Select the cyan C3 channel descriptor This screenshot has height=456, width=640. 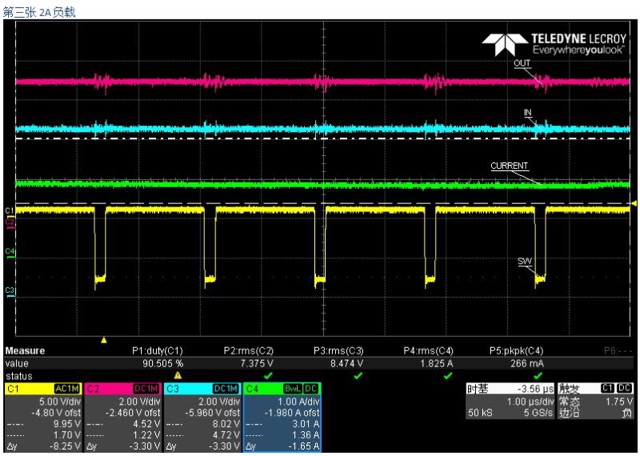click(x=203, y=417)
